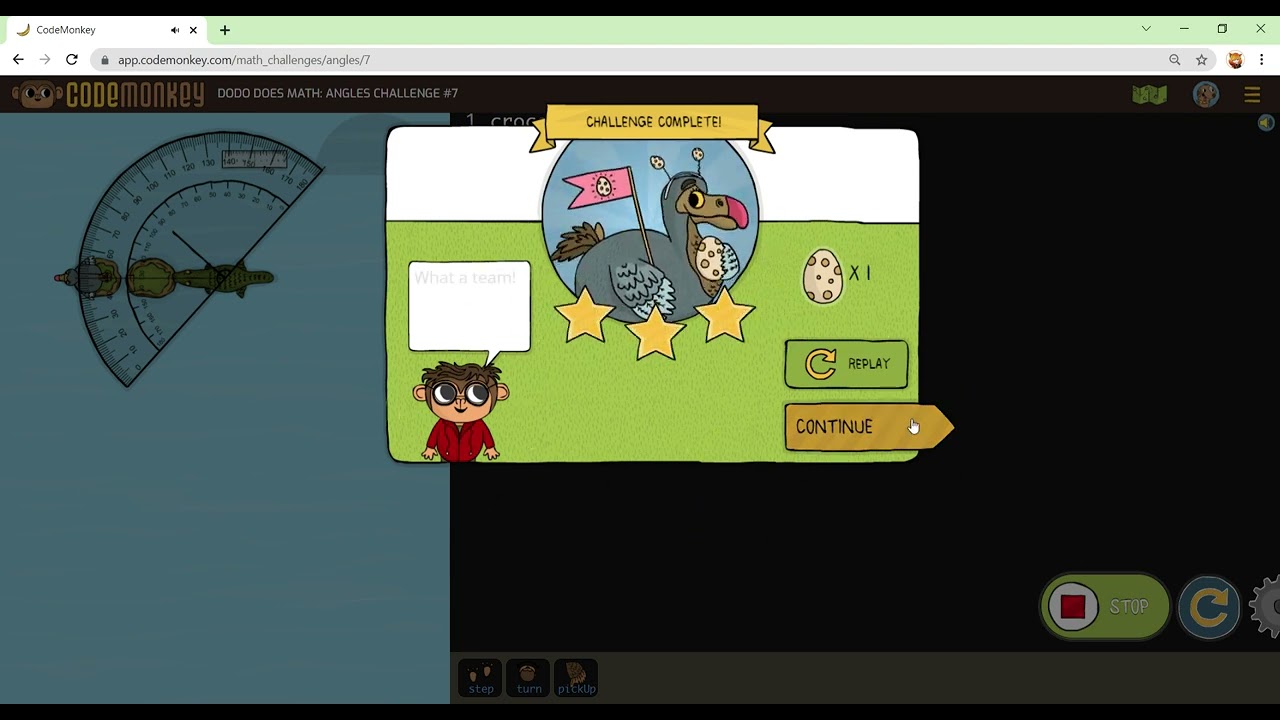This screenshot has width=1280, height=720.
Task: Open the CodeMonkey hamburger menu
Action: (x=1252, y=95)
